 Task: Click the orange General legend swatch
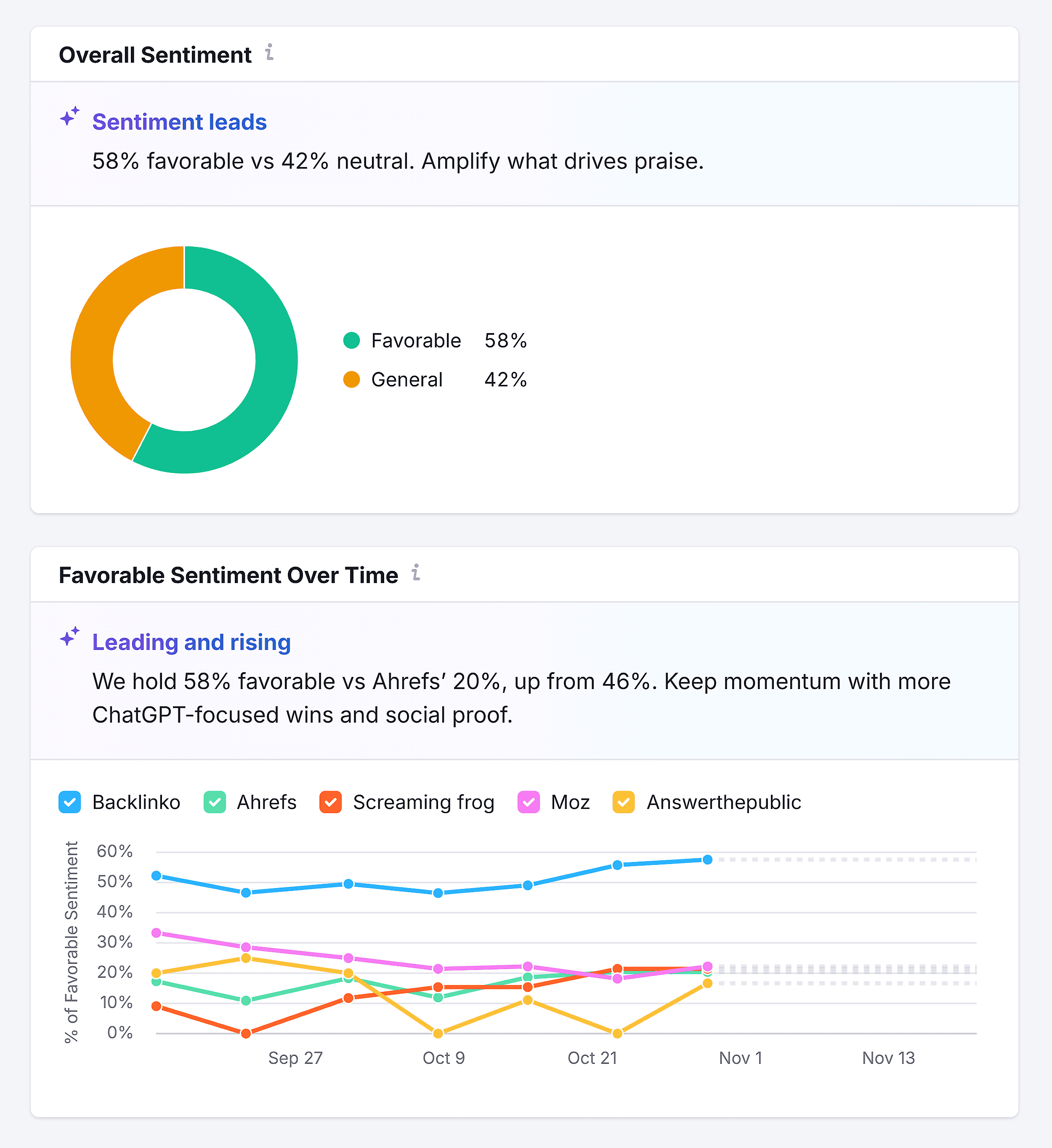click(352, 379)
